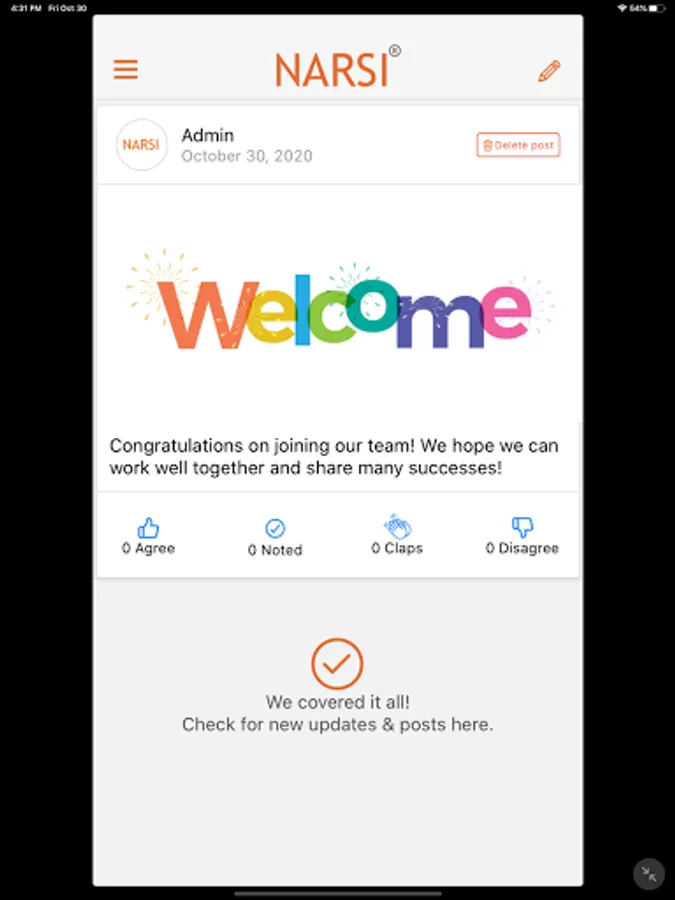Click the thumbs-up Agree icon

148,527
